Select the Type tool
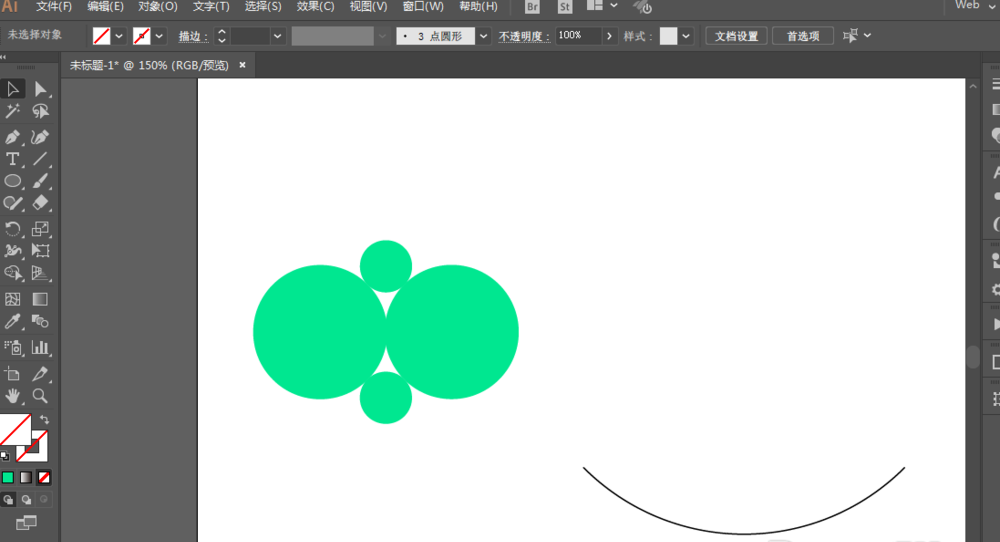1000x542 pixels. click(x=13, y=159)
